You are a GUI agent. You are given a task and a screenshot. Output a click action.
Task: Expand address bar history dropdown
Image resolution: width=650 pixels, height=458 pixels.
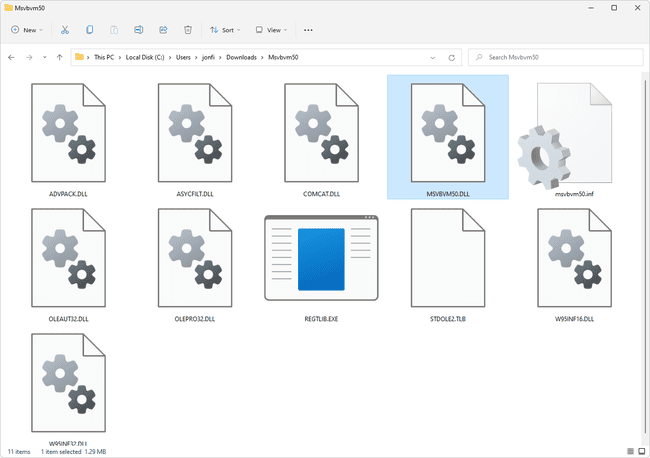click(x=433, y=58)
